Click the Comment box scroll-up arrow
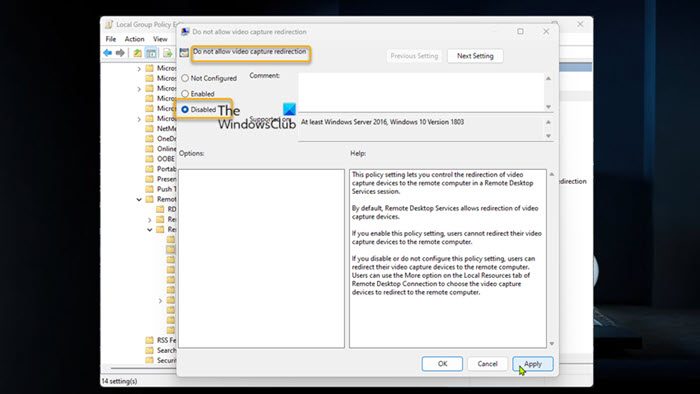 [x=548, y=79]
